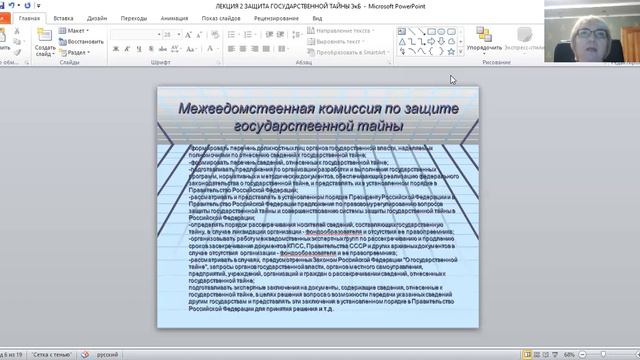
Task: Open the Показ слайдов ribbon tab
Action: pos(221,18)
